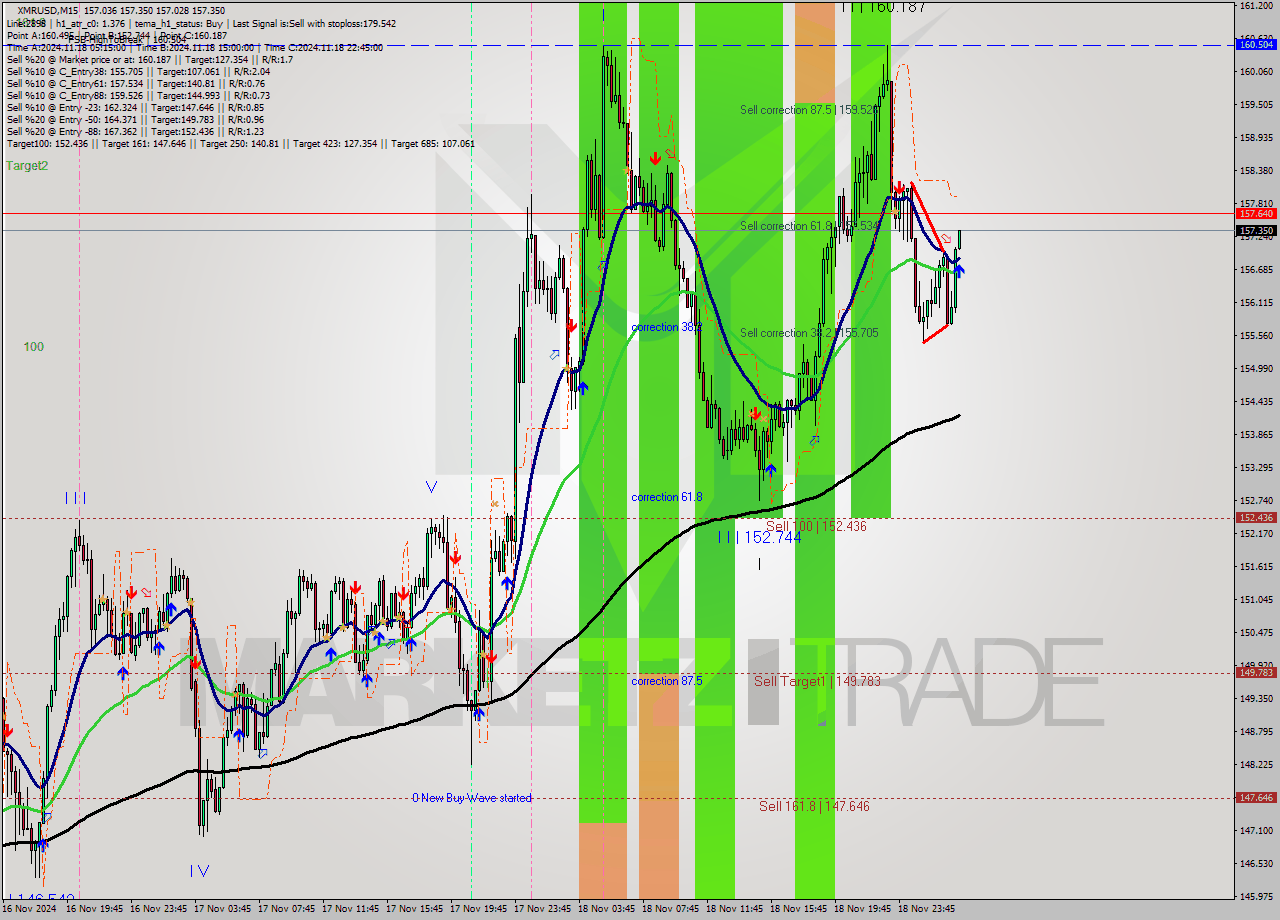The image size is (1280, 920).
Task: Click the '16 Nov 23:45' time axis label
Action: point(159,910)
